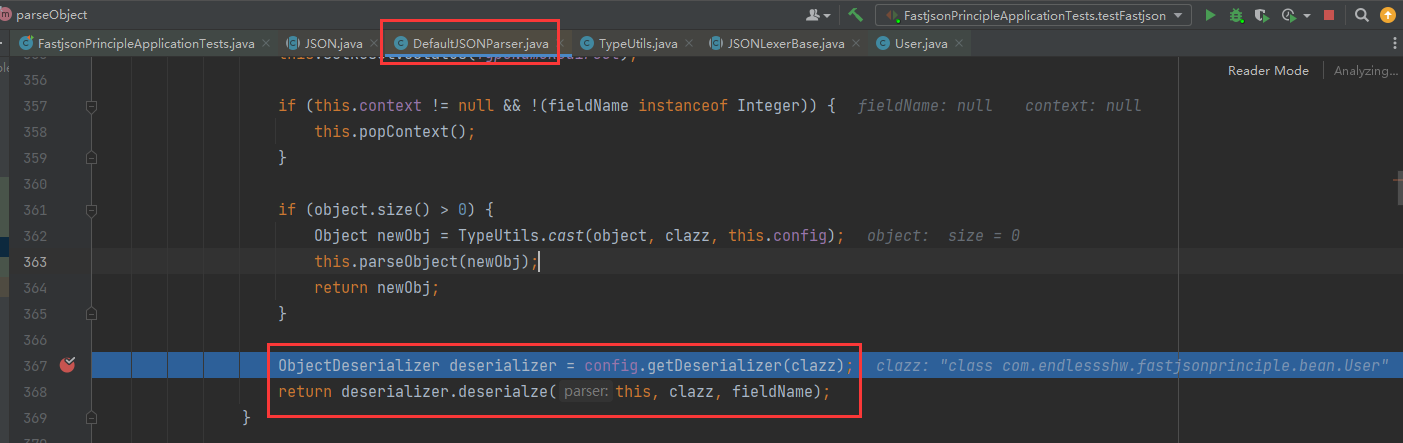Screen dimensions: 1403x443
Task: Collapse the code fold marker at line 357
Action: [91, 106]
